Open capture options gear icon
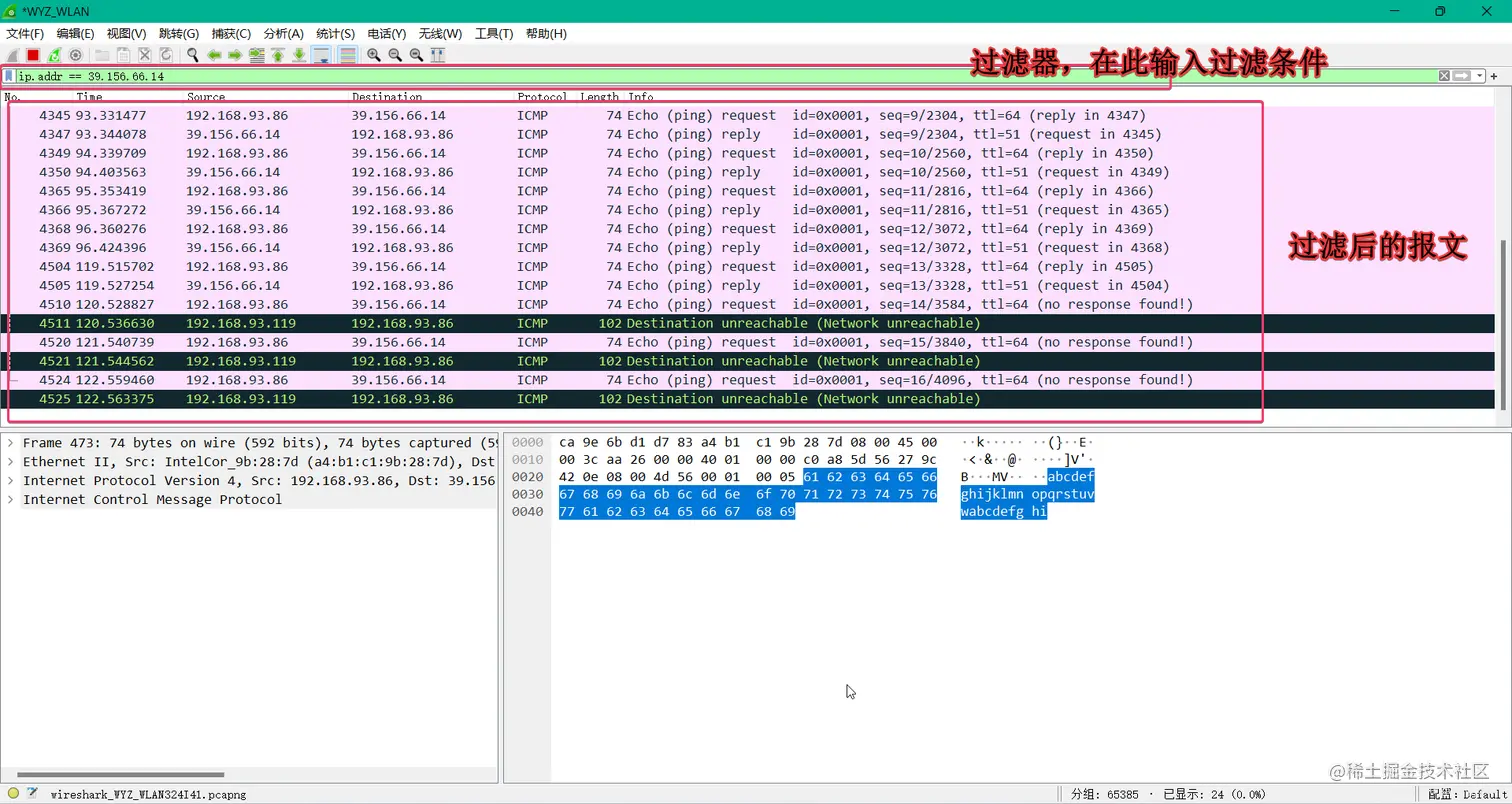This screenshot has height=804, width=1512. click(75, 55)
